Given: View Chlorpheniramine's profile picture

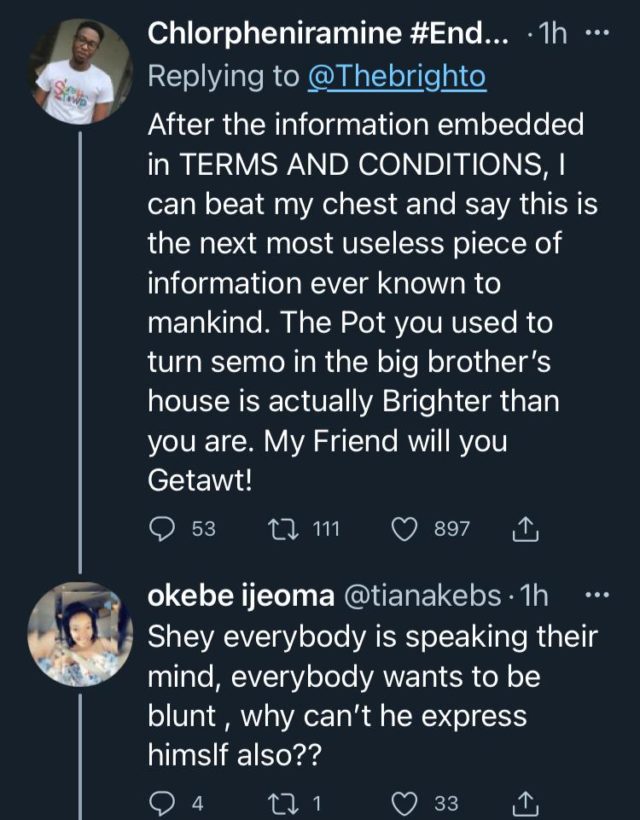Looking at the screenshot, I should (81, 71).
